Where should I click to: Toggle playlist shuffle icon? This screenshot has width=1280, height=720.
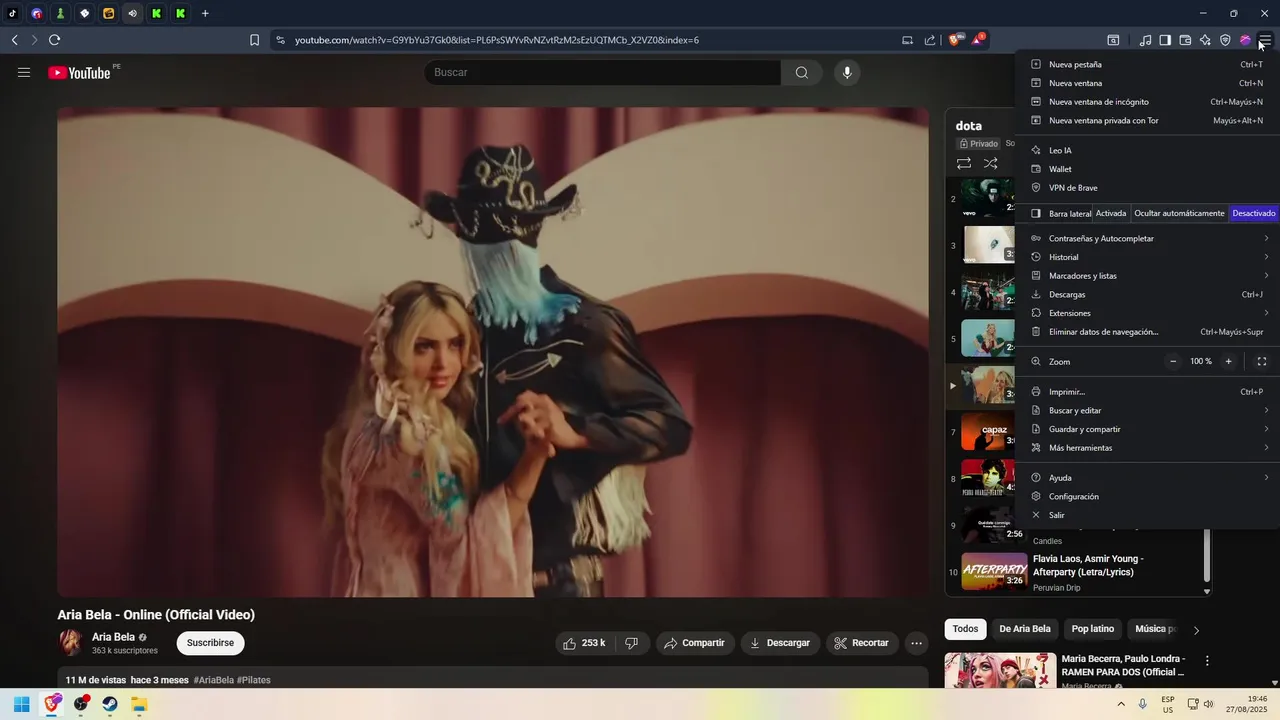pyautogui.click(x=990, y=163)
